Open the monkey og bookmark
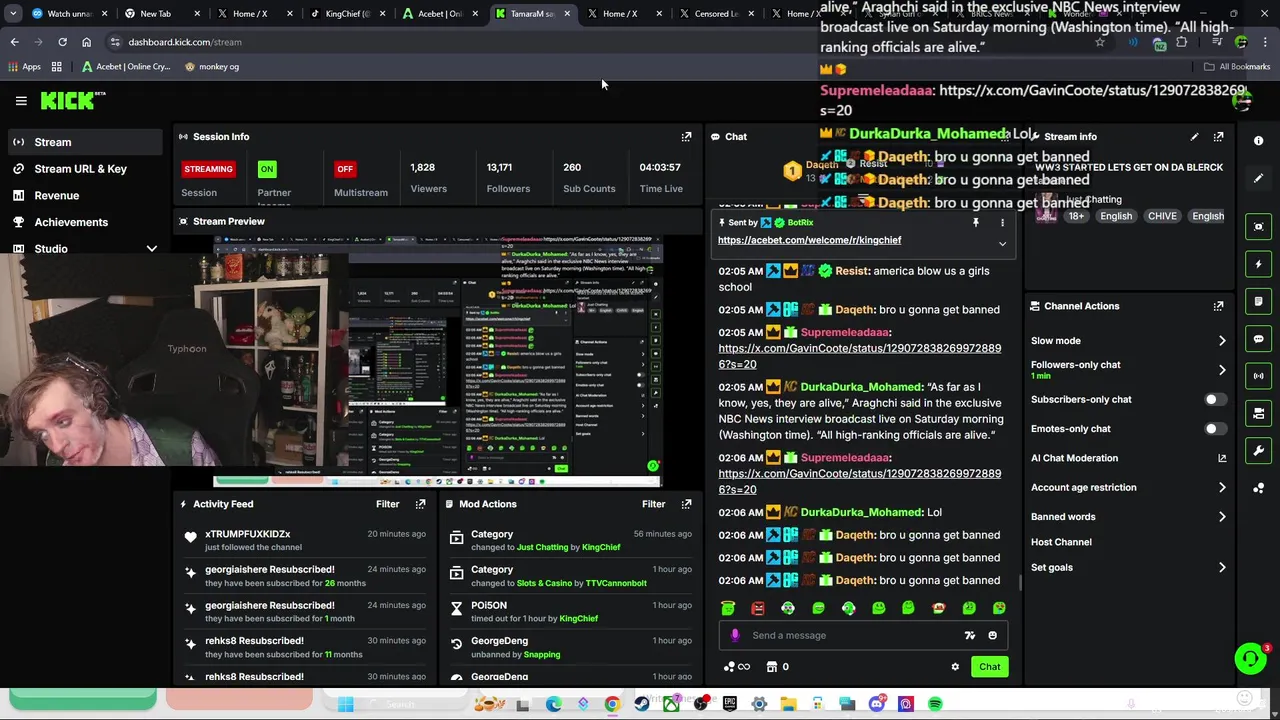This screenshot has width=1280, height=720. (x=212, y=67)
